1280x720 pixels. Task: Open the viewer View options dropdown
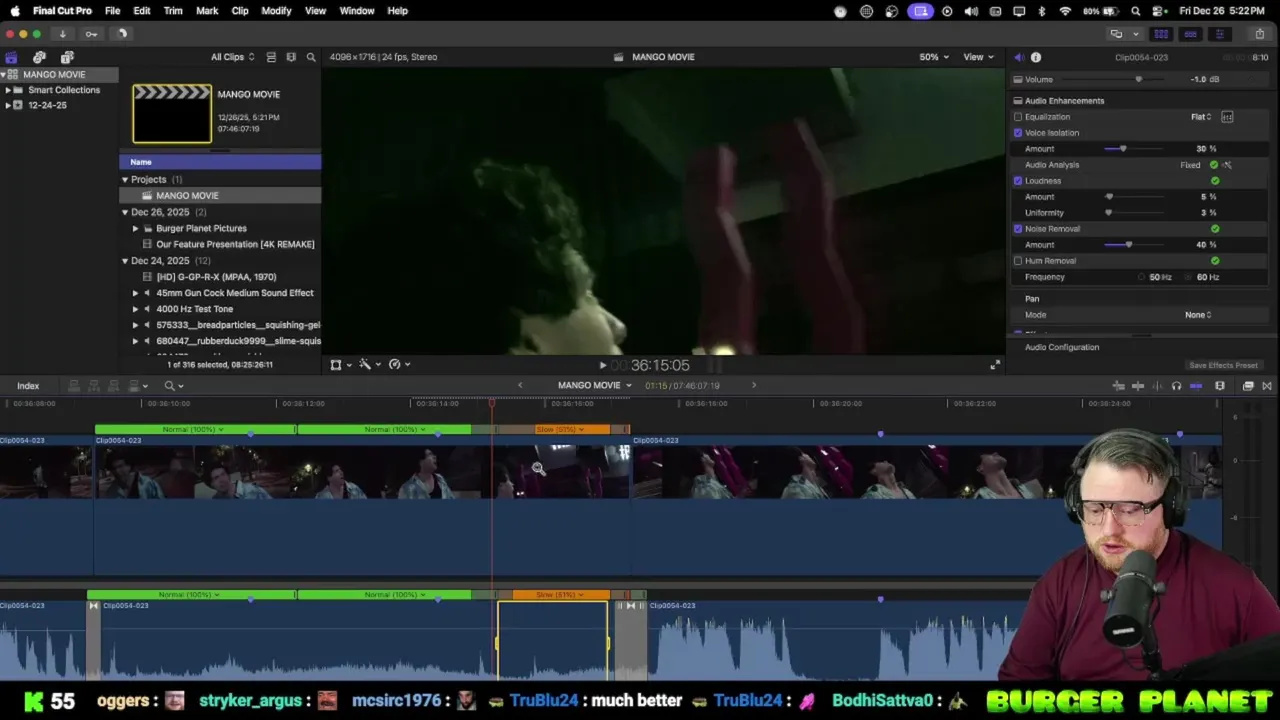[x=978, y=57]
